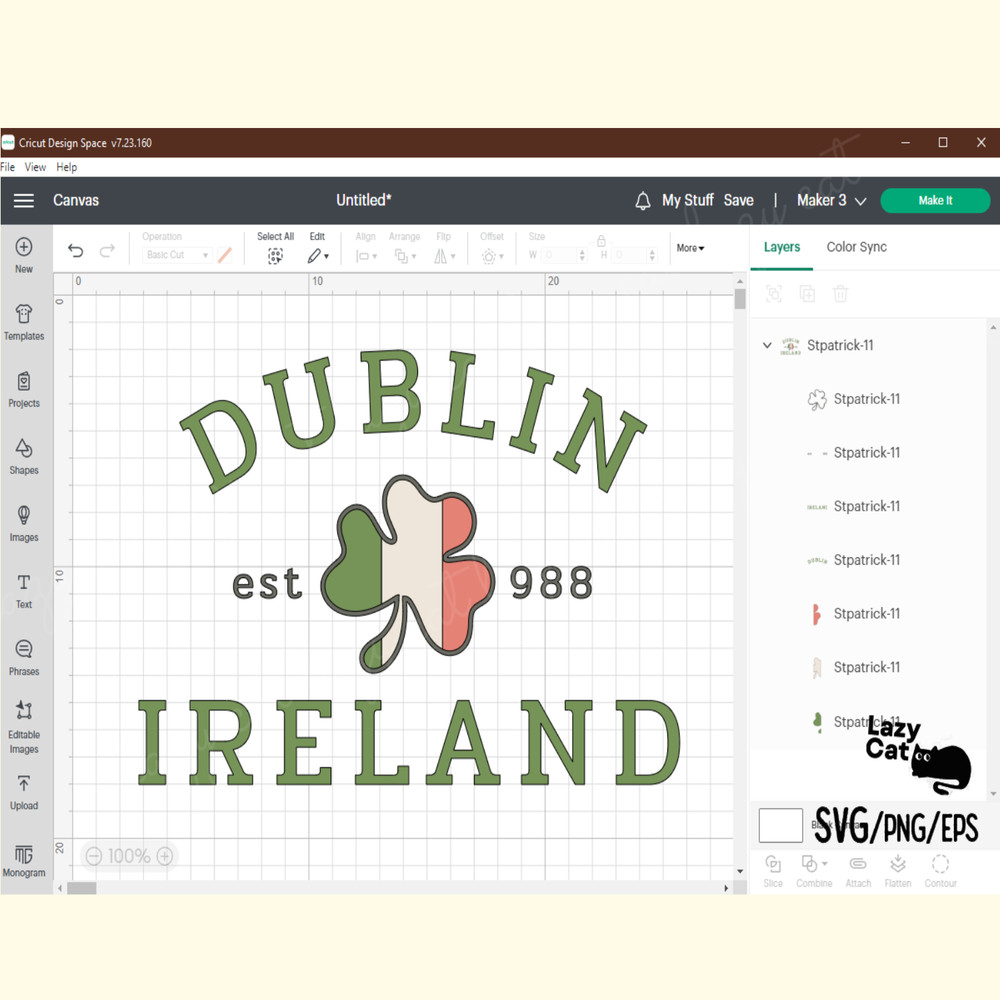Open the Upload panel

24,791
